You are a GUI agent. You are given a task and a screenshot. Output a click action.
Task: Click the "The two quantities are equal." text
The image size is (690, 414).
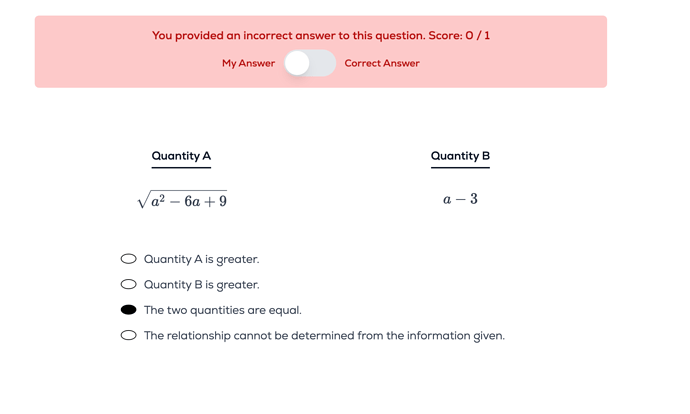click(x=222, y=310)
